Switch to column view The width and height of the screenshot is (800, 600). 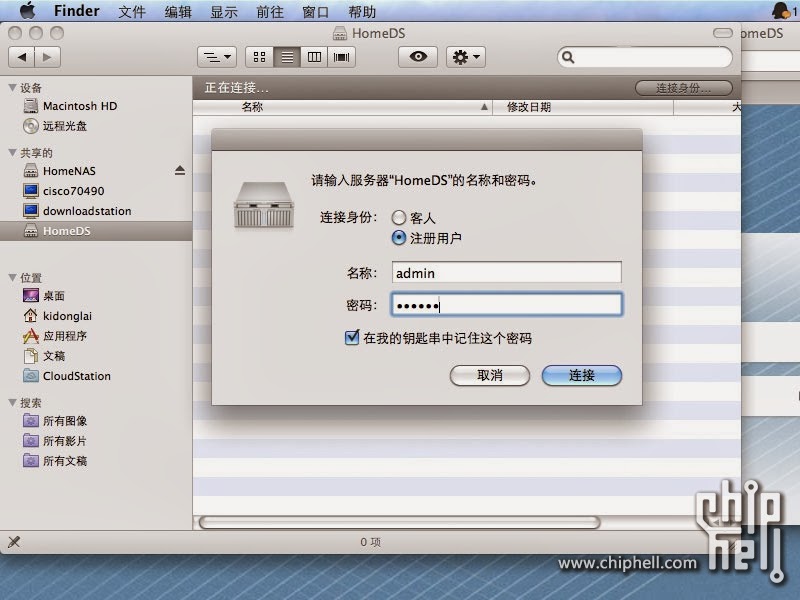click(314, 57)
